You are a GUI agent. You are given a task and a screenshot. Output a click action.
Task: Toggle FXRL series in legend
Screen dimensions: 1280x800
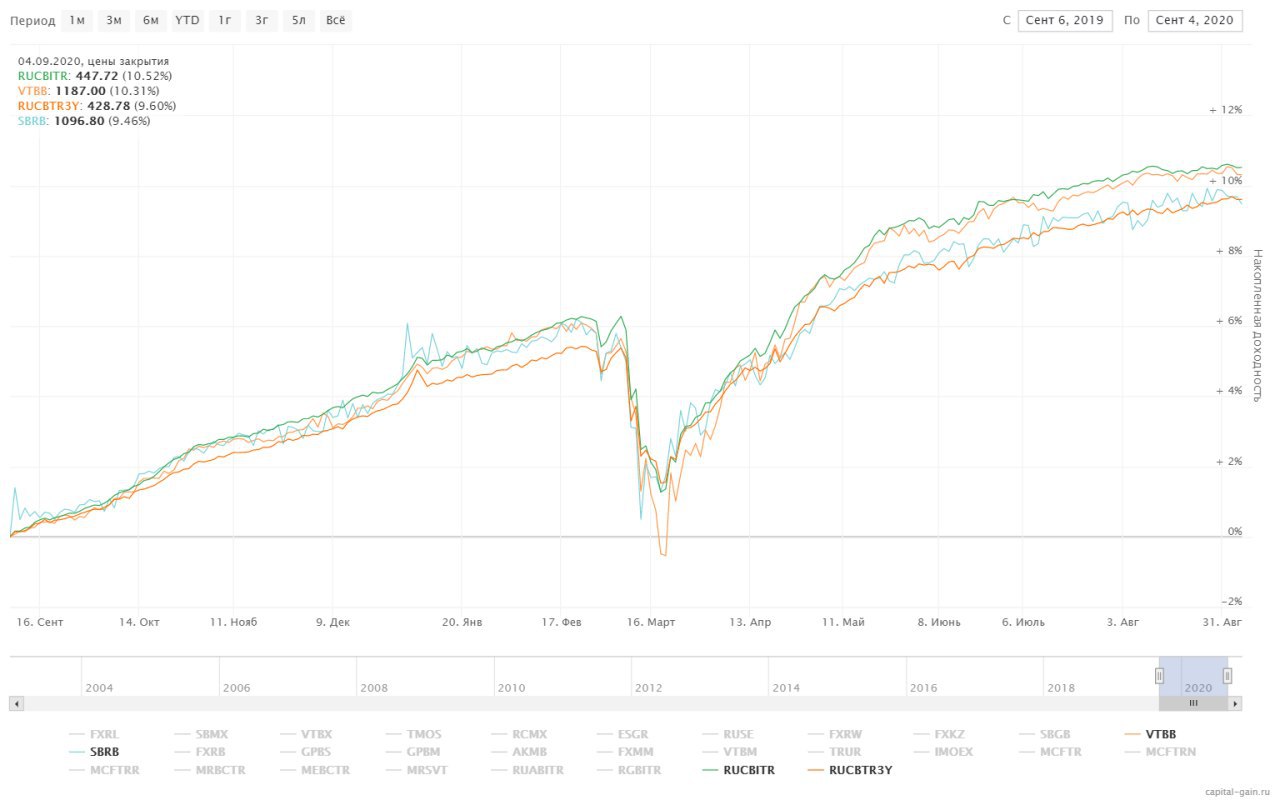[x=93, y=734]
